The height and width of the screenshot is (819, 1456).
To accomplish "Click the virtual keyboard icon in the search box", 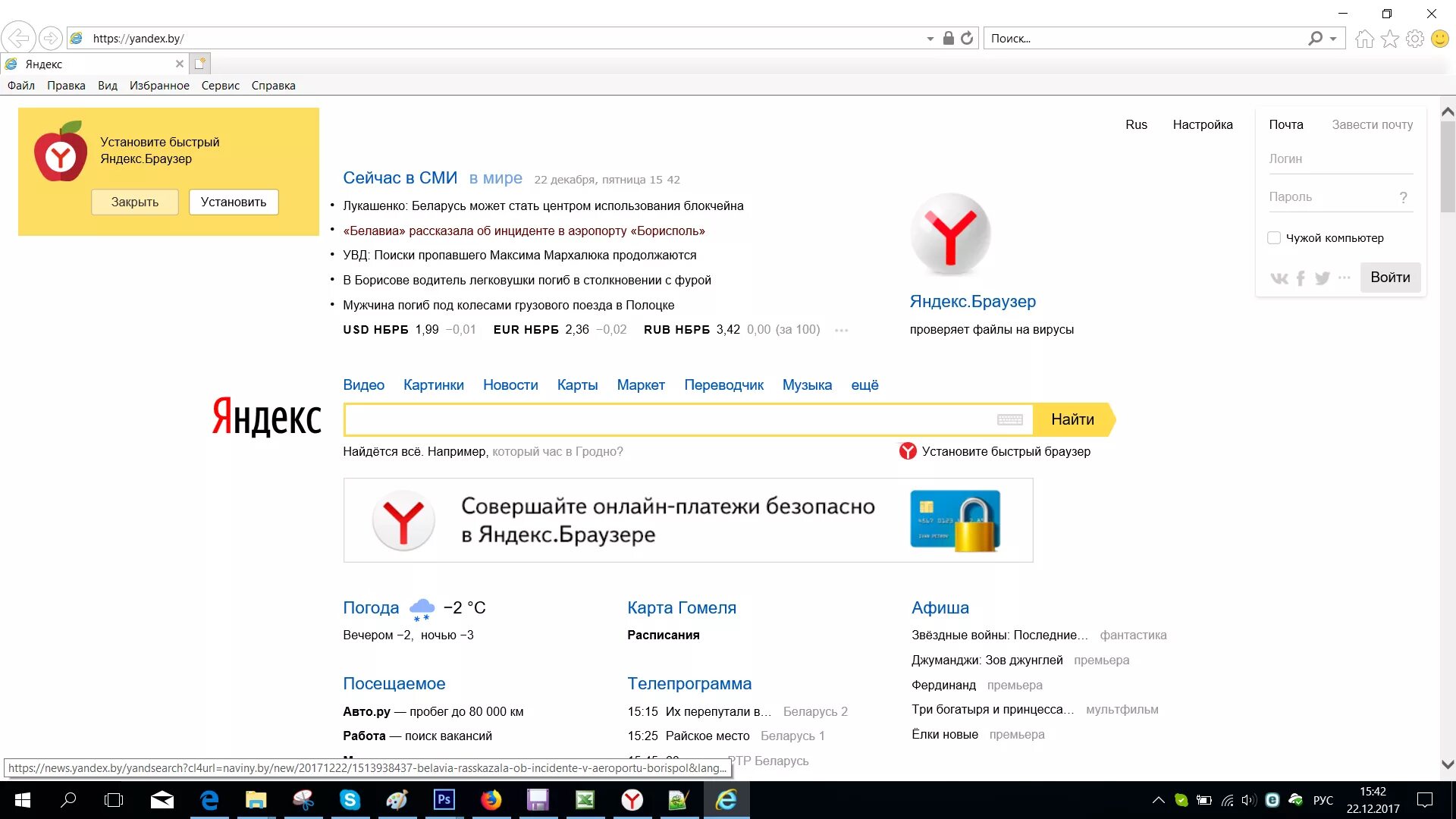I will (x=1009, y=420).
